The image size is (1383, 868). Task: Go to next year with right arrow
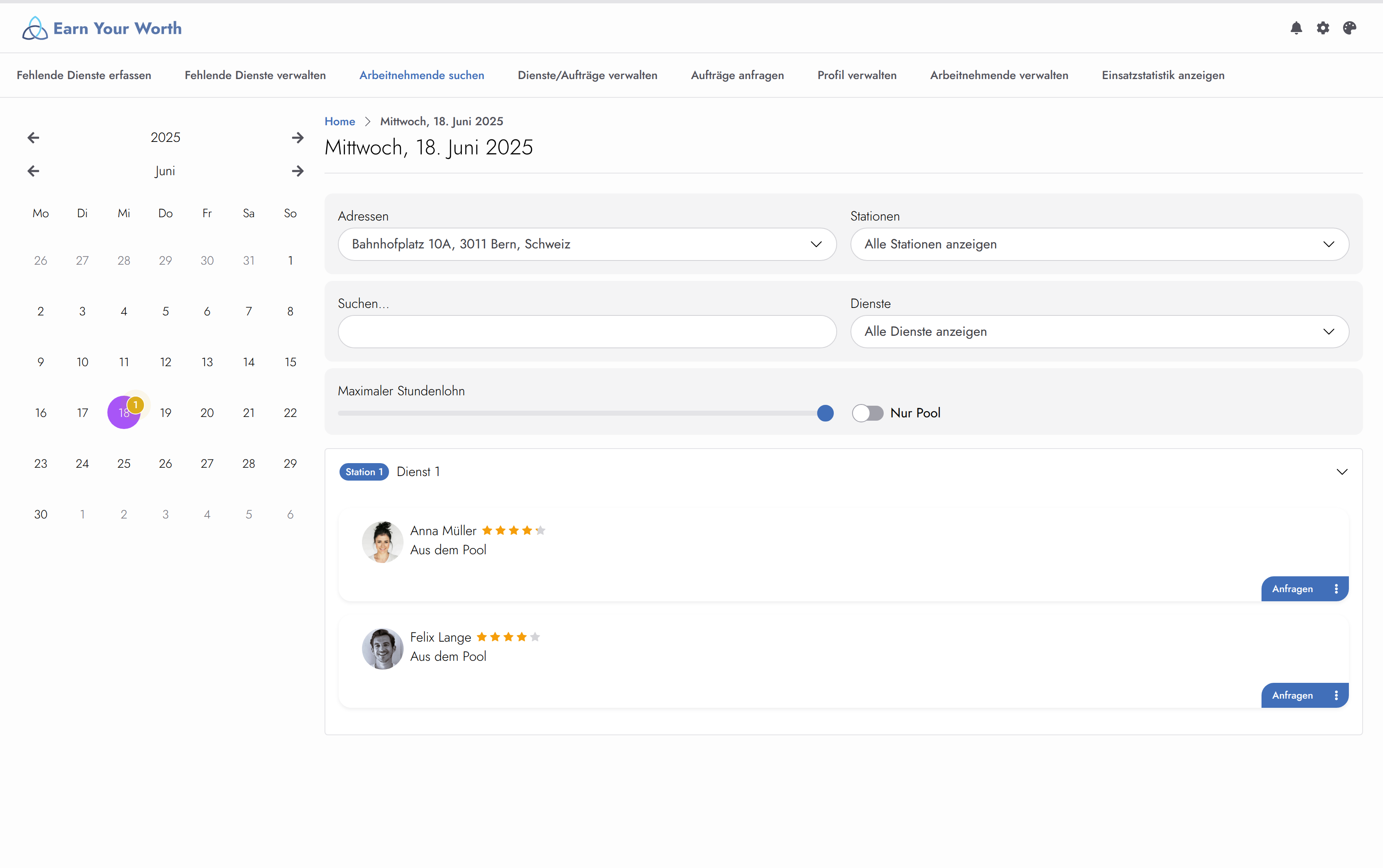(x=297, y=138)
